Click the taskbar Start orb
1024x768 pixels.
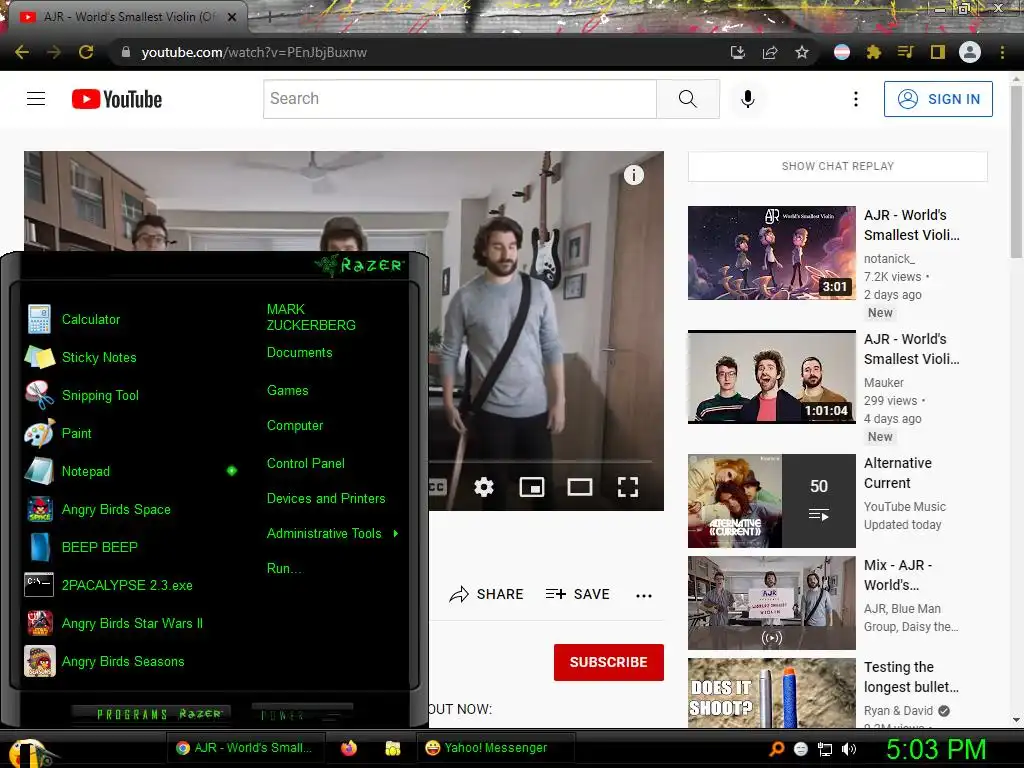(29, 752)
